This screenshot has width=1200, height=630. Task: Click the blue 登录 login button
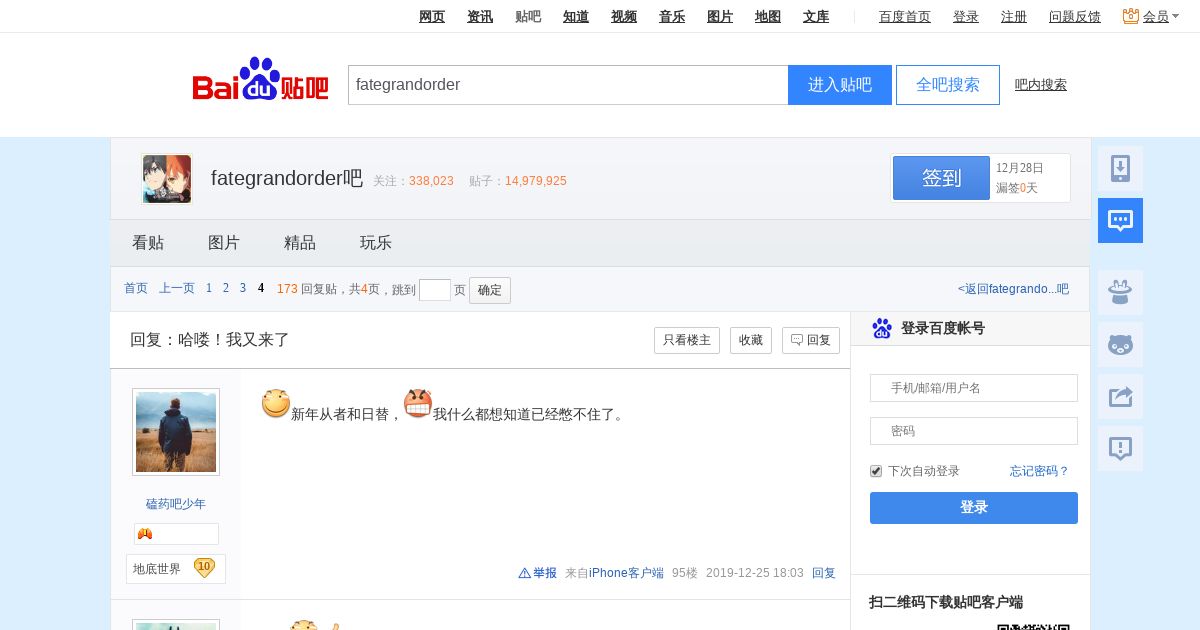pos(974,508)
